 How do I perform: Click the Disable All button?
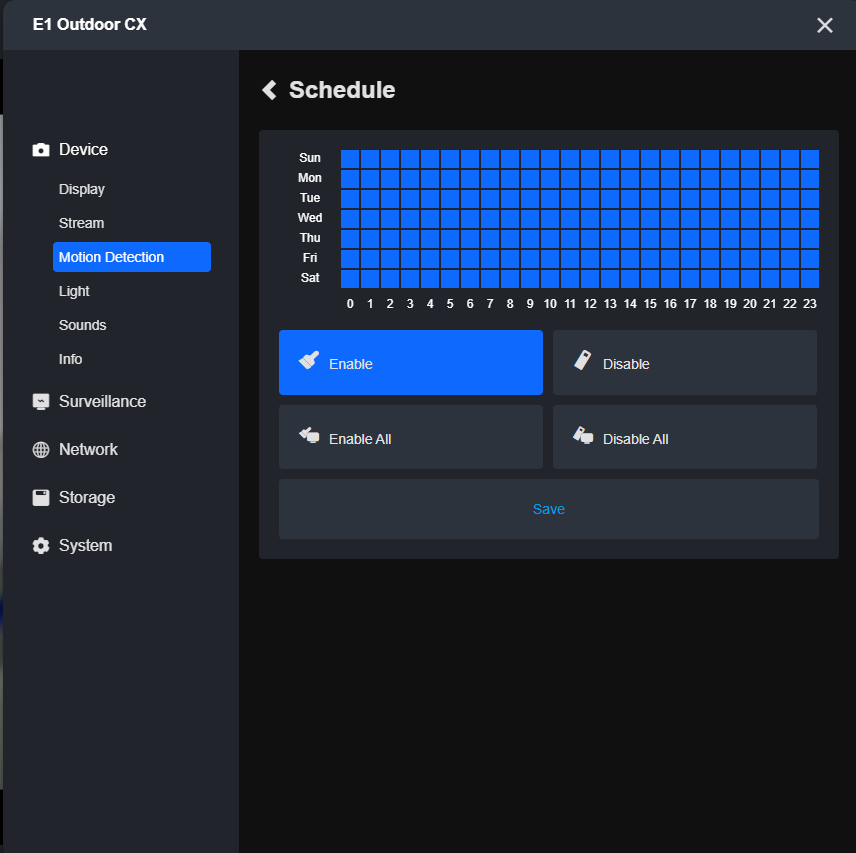pyautogui.click(x=685, y=437)
